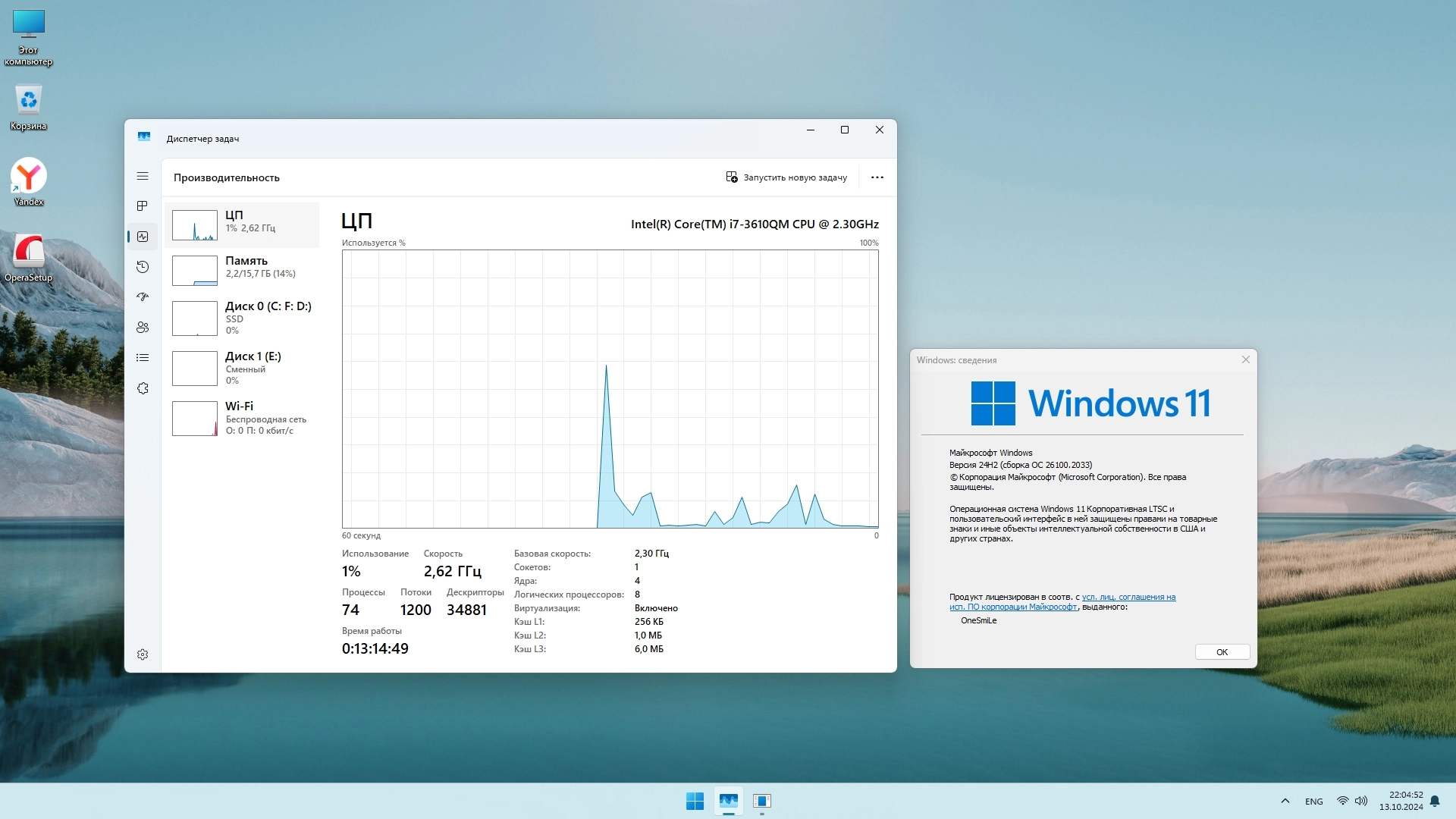Click the ENG language indicator
The width and height of the screenshot is (1456, 819).
(1313, 802)
